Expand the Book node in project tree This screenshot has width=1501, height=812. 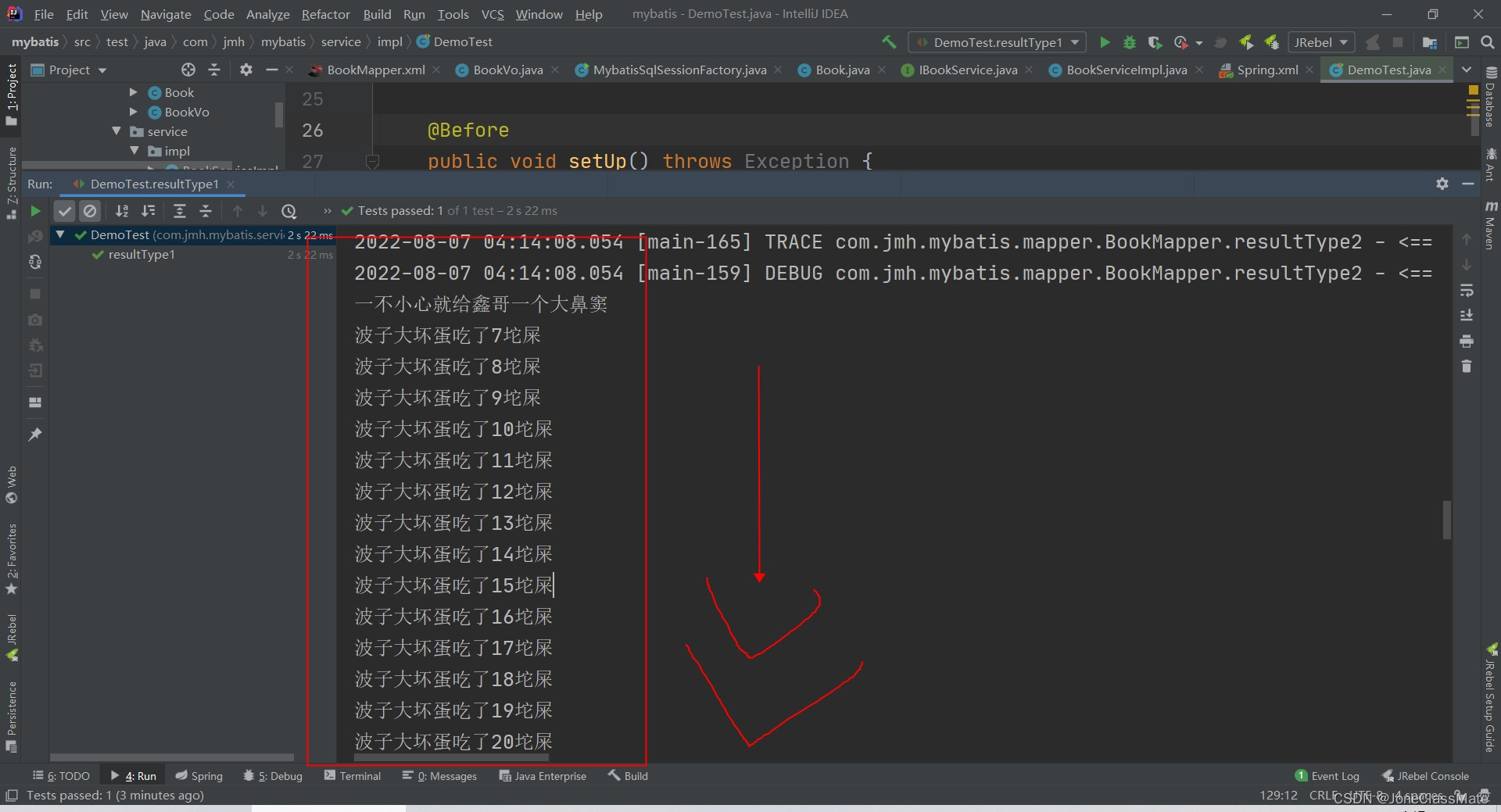(x=133, y=92)
